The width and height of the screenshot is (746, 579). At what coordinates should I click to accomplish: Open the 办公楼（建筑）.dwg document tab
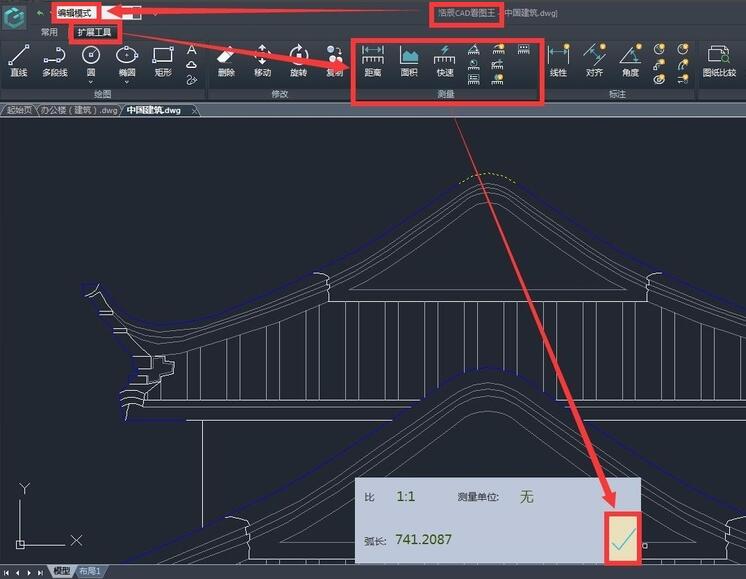point(79,110)
